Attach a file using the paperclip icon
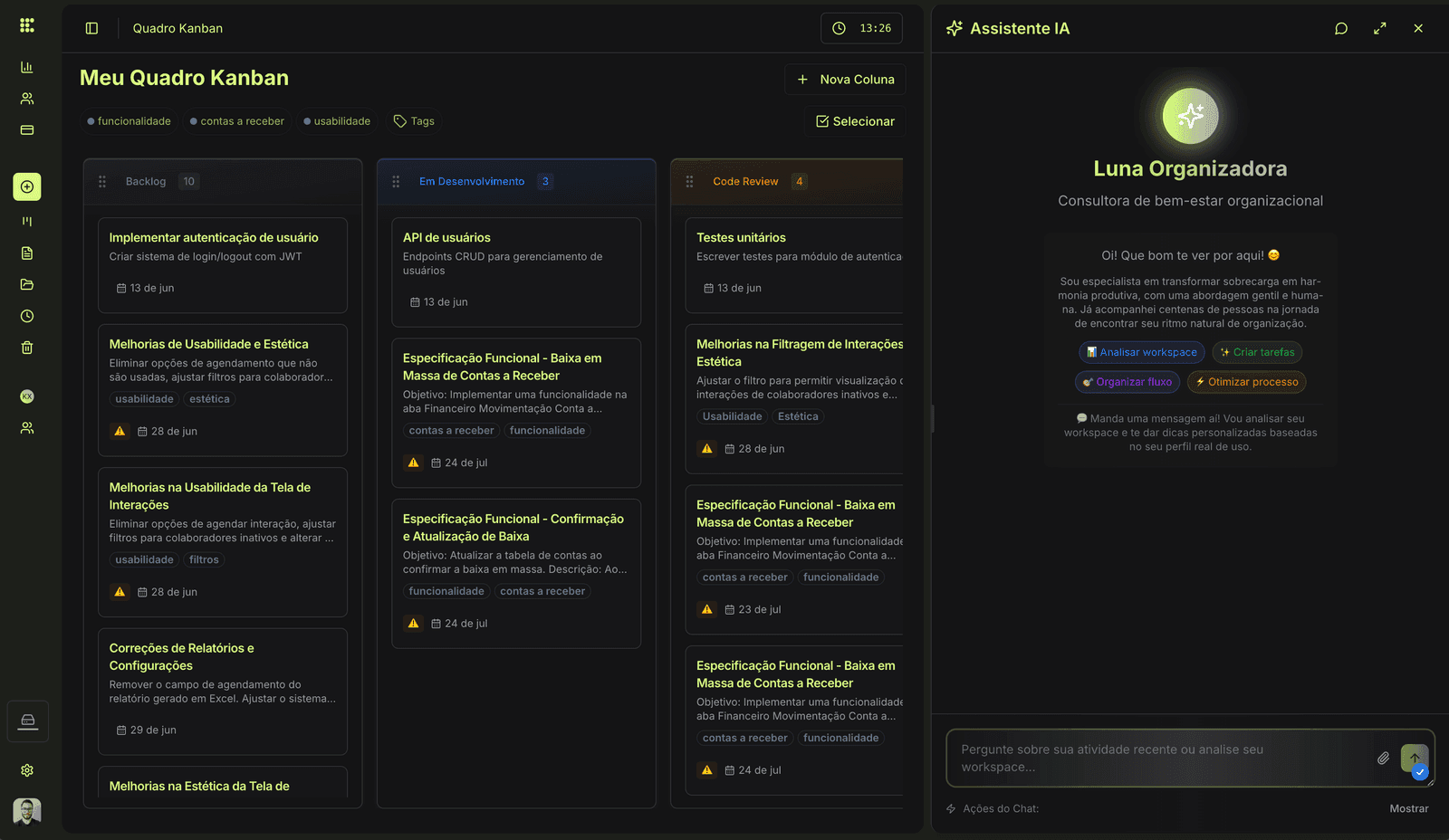1449x840 pixels. coord(1383,759)
